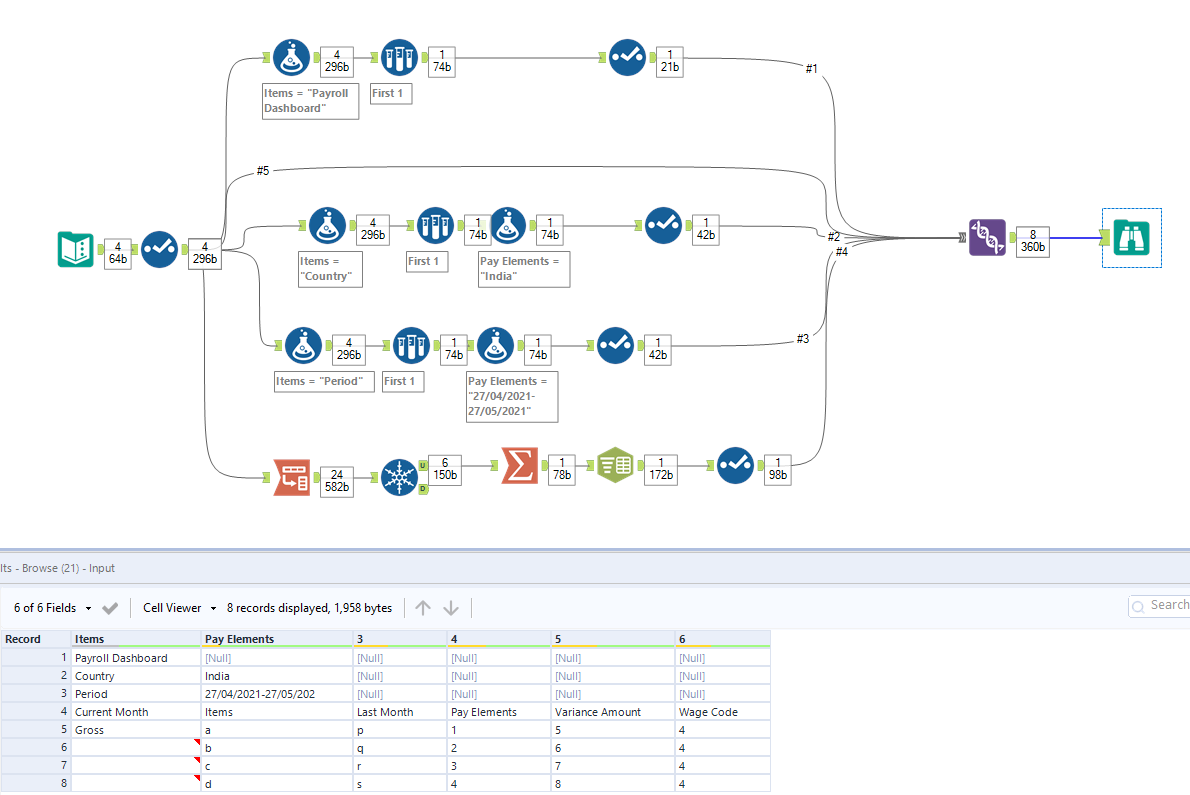Click the "Browse (21) - Input" results tab

(55, 567)
